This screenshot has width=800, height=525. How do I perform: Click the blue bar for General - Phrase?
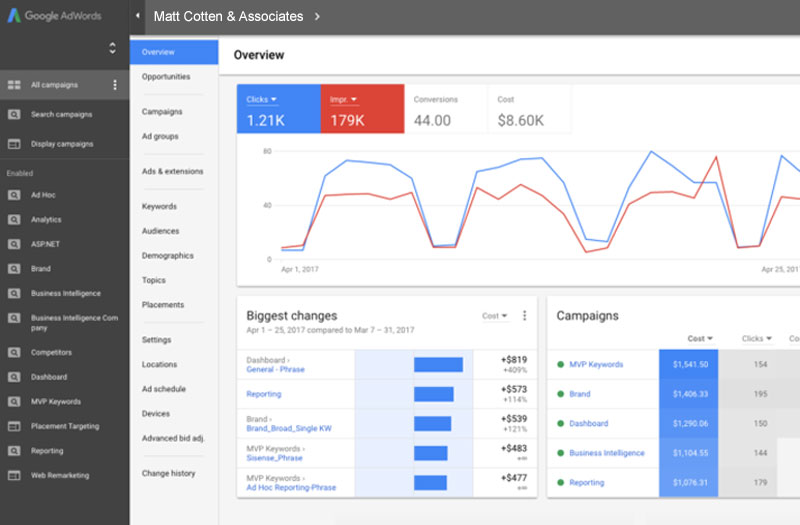point(438,364)
